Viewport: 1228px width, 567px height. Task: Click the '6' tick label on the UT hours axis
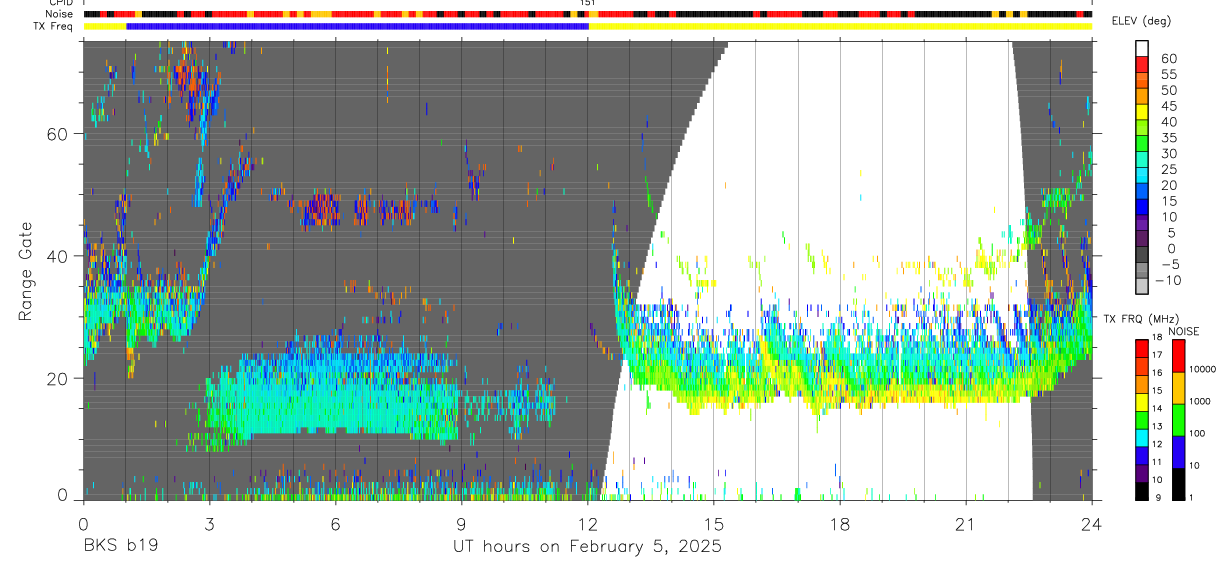[335, 524]
